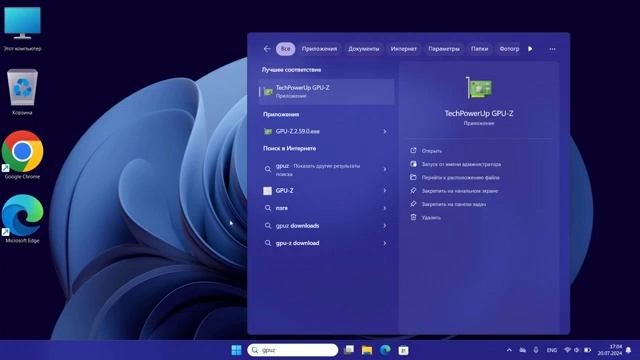Click 'Перейти к расположению файла'
The height and width of the screenshot is (360, 640).
click(455, 178)
